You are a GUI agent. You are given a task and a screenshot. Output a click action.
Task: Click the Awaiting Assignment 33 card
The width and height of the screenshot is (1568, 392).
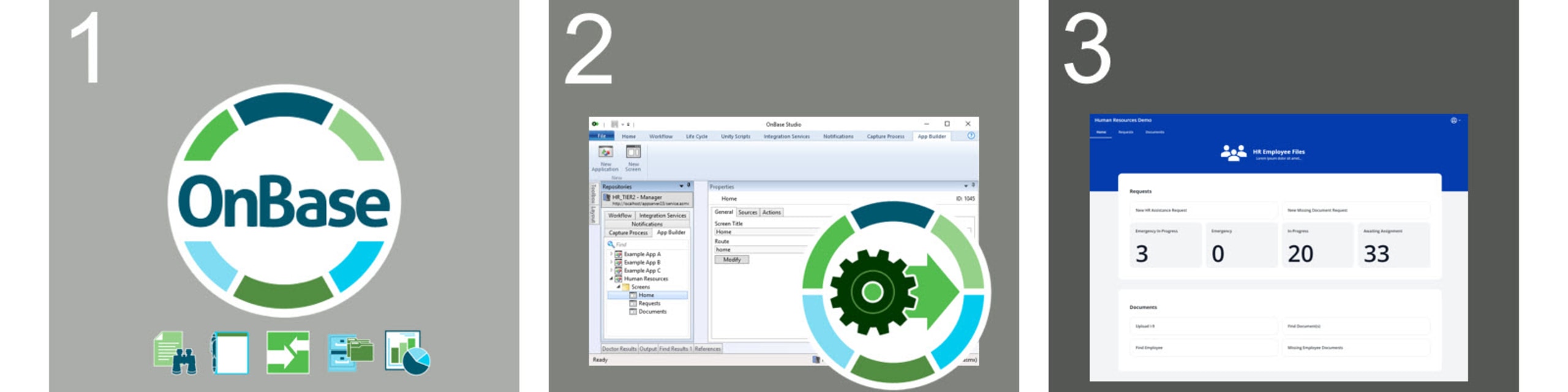1393,245
